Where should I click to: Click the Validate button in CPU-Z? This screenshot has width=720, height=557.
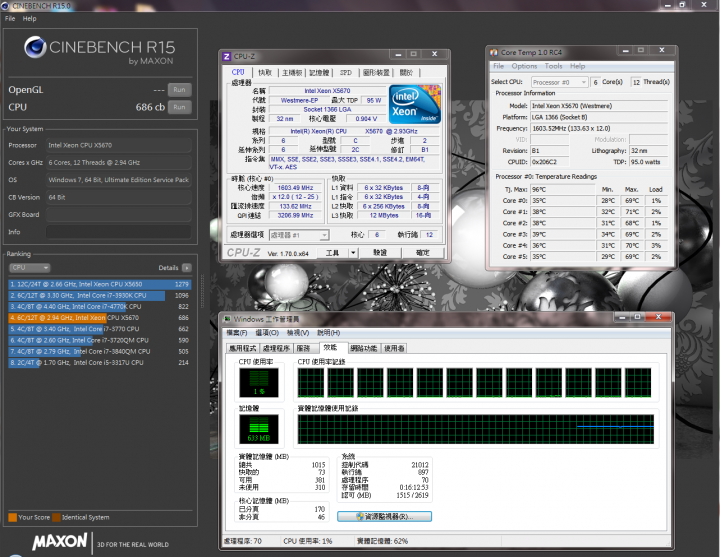tap(380, 253)
